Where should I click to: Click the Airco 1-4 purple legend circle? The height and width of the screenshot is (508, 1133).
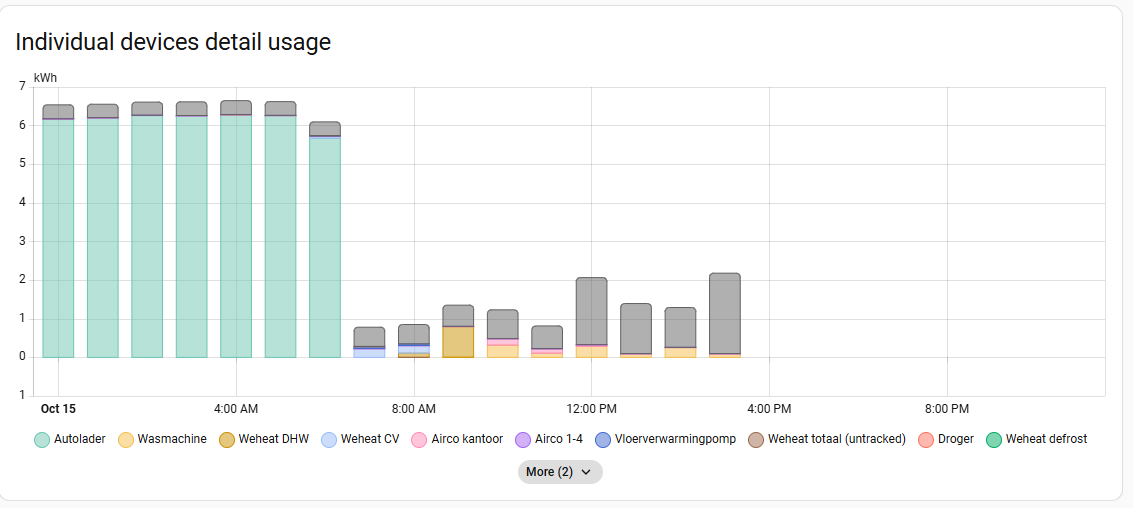pos(522,439)
